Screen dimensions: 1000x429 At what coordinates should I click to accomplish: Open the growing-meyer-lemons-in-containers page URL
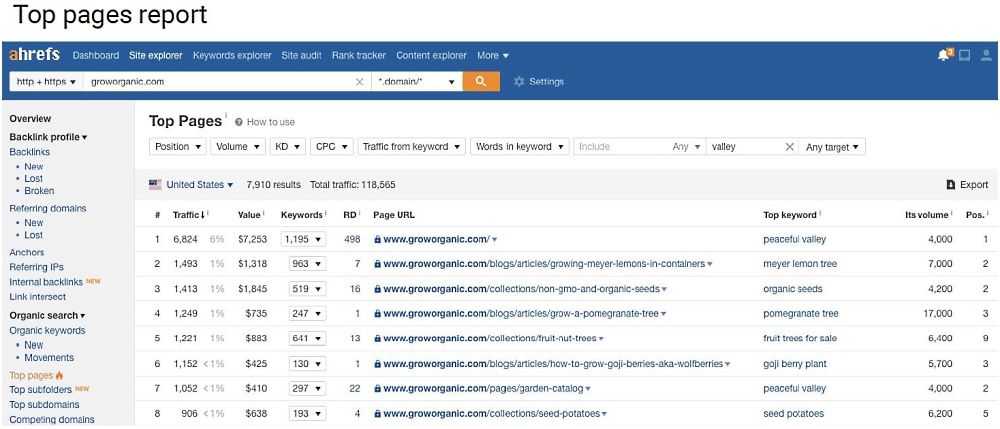tap(544, 264)
